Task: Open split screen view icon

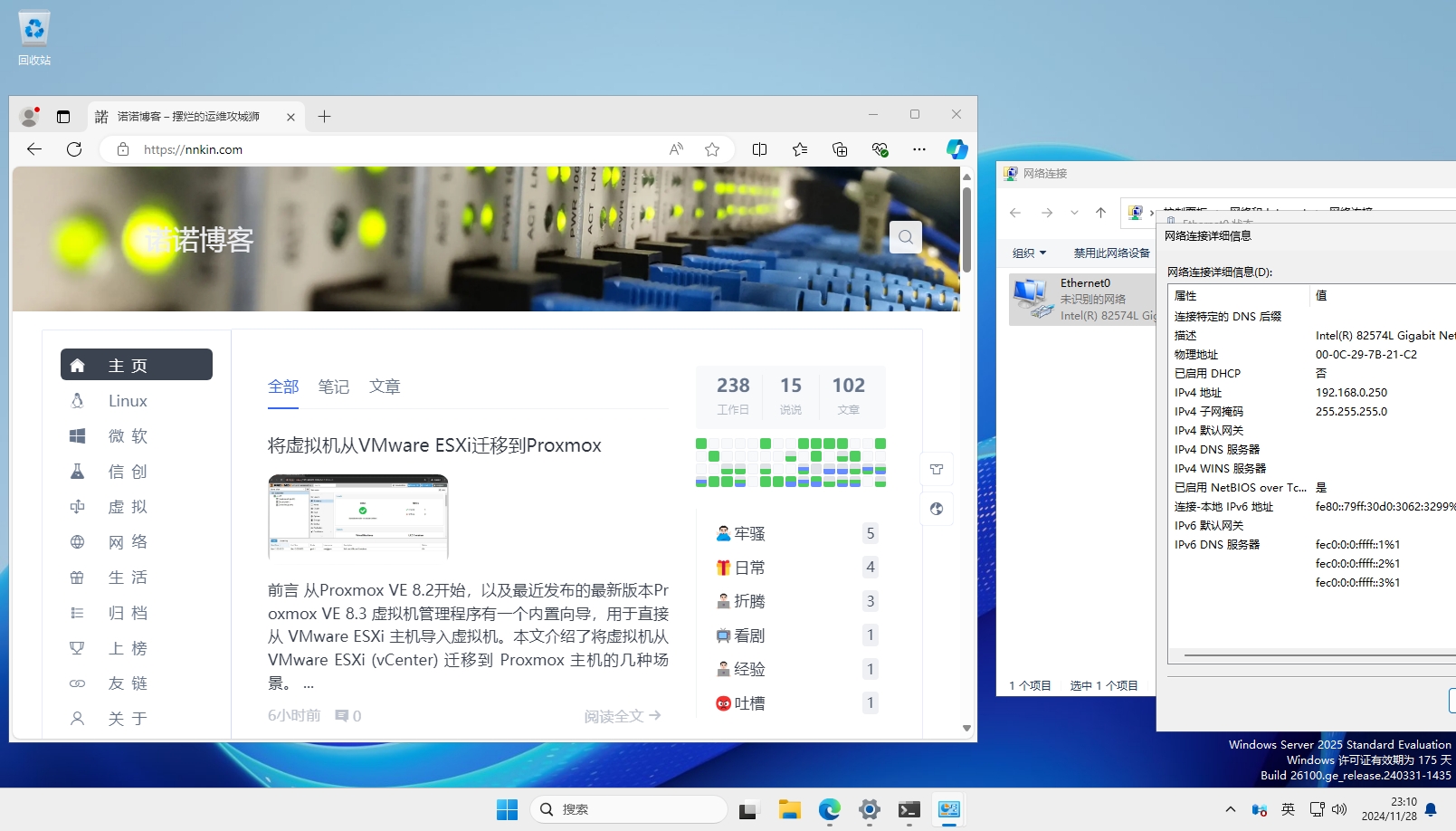Action: point(759,149)
